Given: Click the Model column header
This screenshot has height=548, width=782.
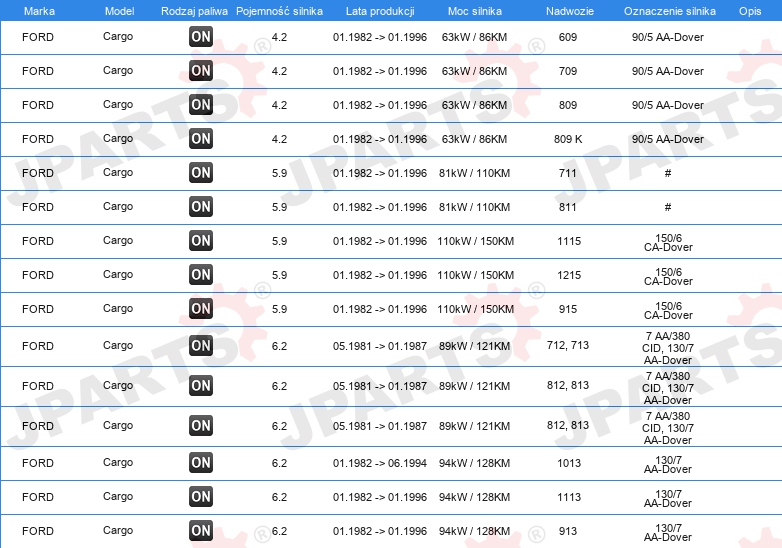Looking at the screenshot, I should pos(119,11).
